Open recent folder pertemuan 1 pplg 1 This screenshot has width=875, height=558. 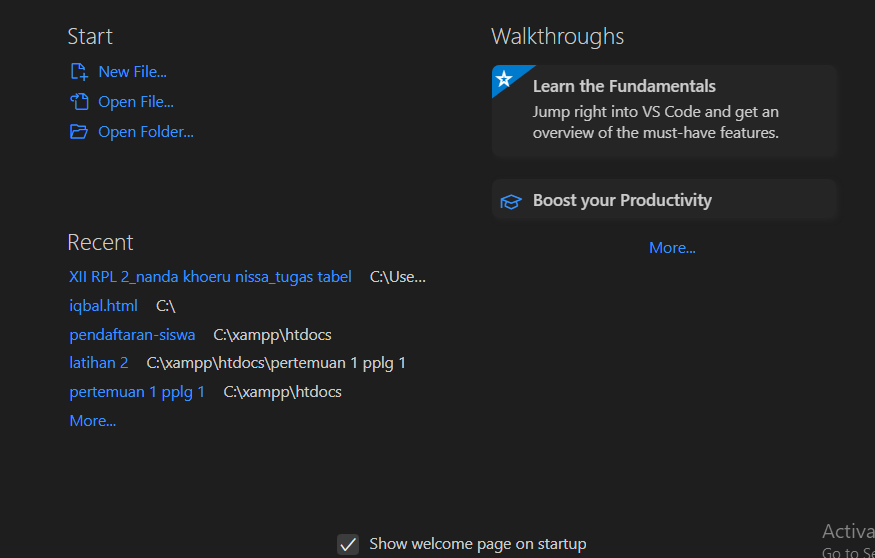point(137,392)
